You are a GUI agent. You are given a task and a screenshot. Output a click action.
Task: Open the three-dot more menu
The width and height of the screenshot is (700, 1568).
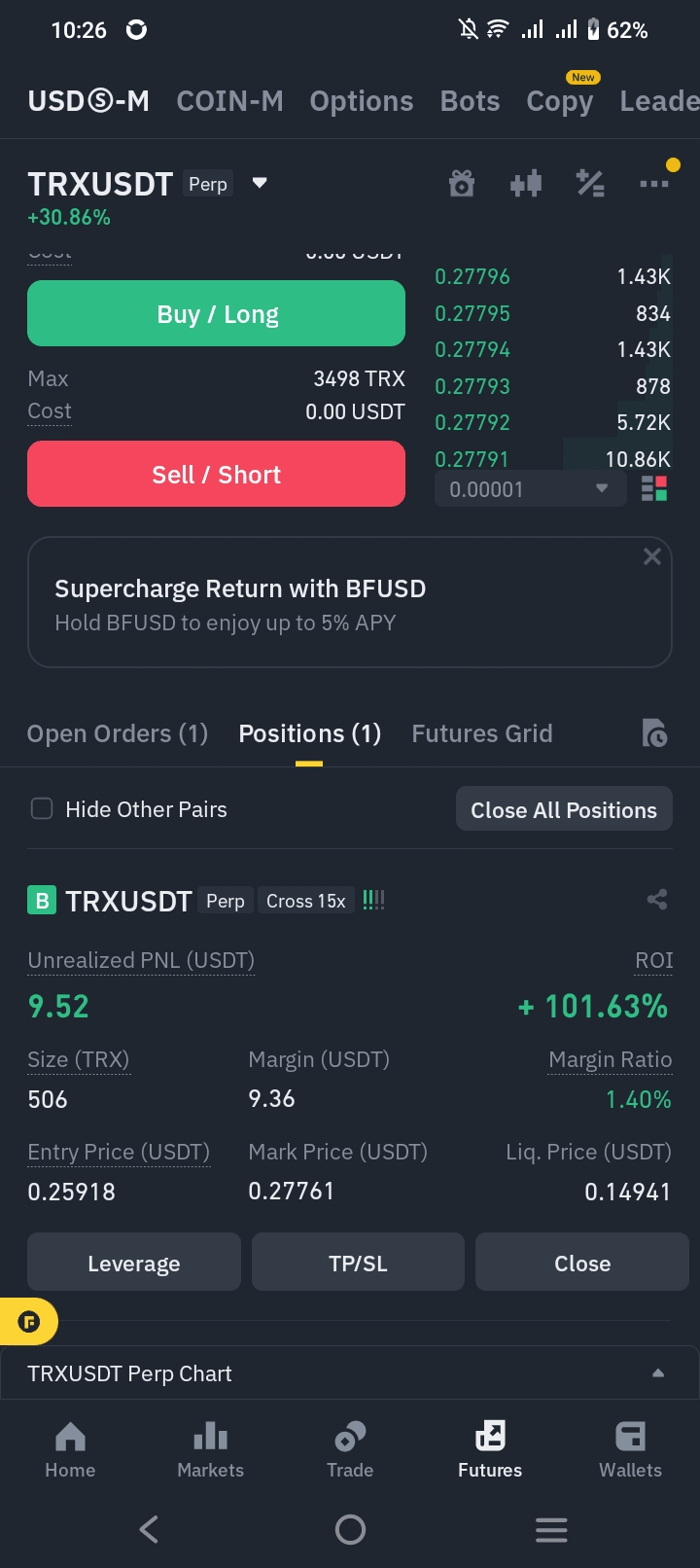click(x=654, y=183)
